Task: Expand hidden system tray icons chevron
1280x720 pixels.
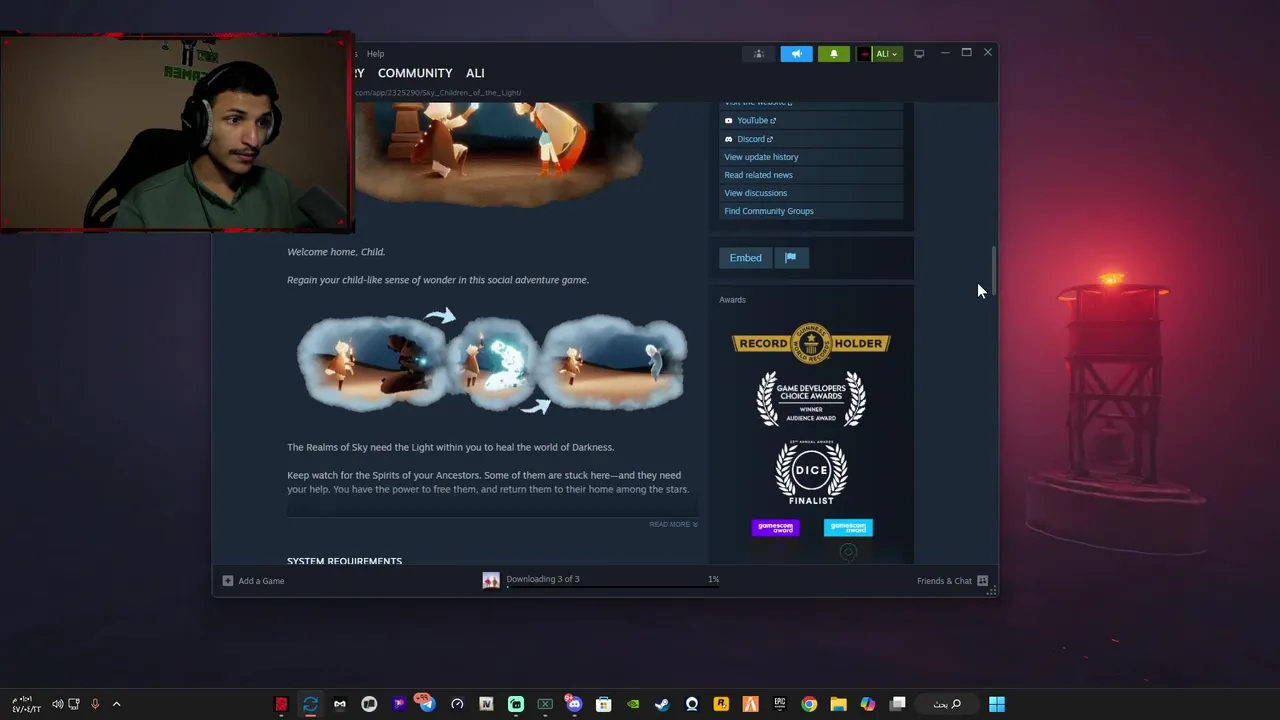Action: tap(116, 704)
